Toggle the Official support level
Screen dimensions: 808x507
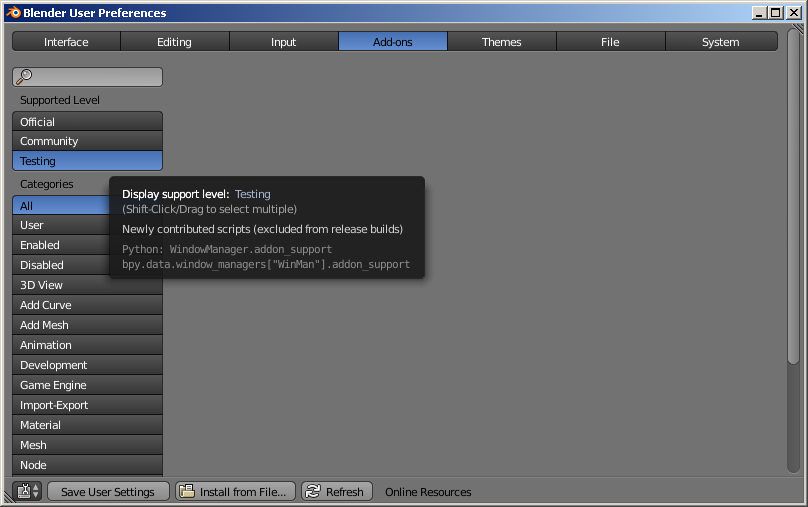(x=87, y=122)
